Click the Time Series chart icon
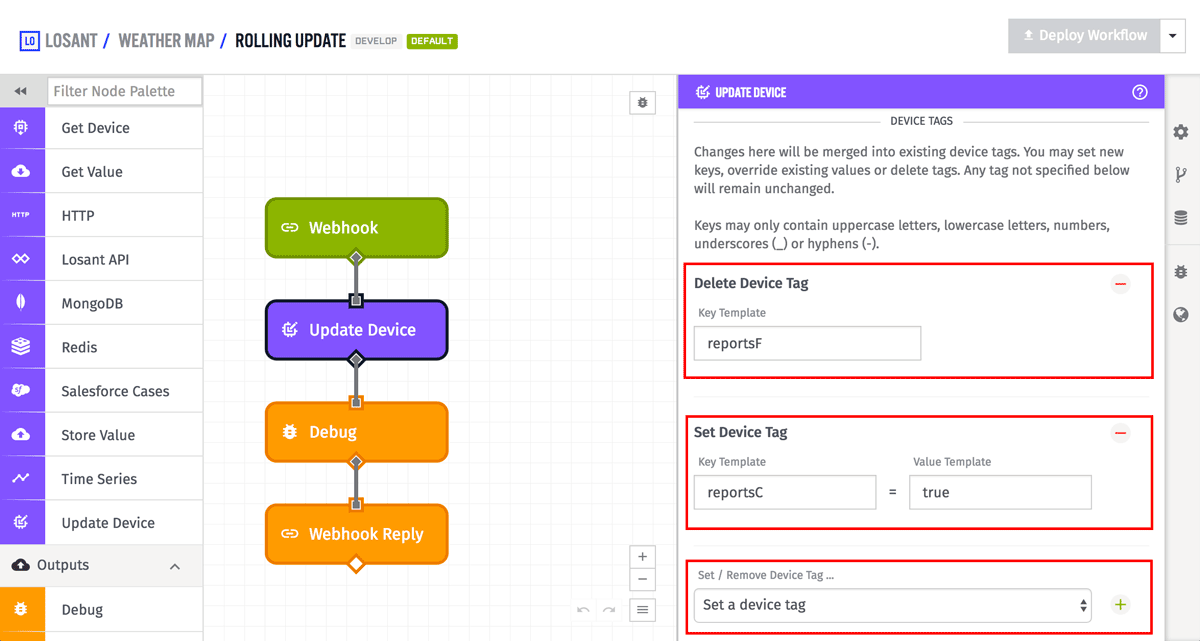Screen dimensions: 1200x641 tap(21, 479)
